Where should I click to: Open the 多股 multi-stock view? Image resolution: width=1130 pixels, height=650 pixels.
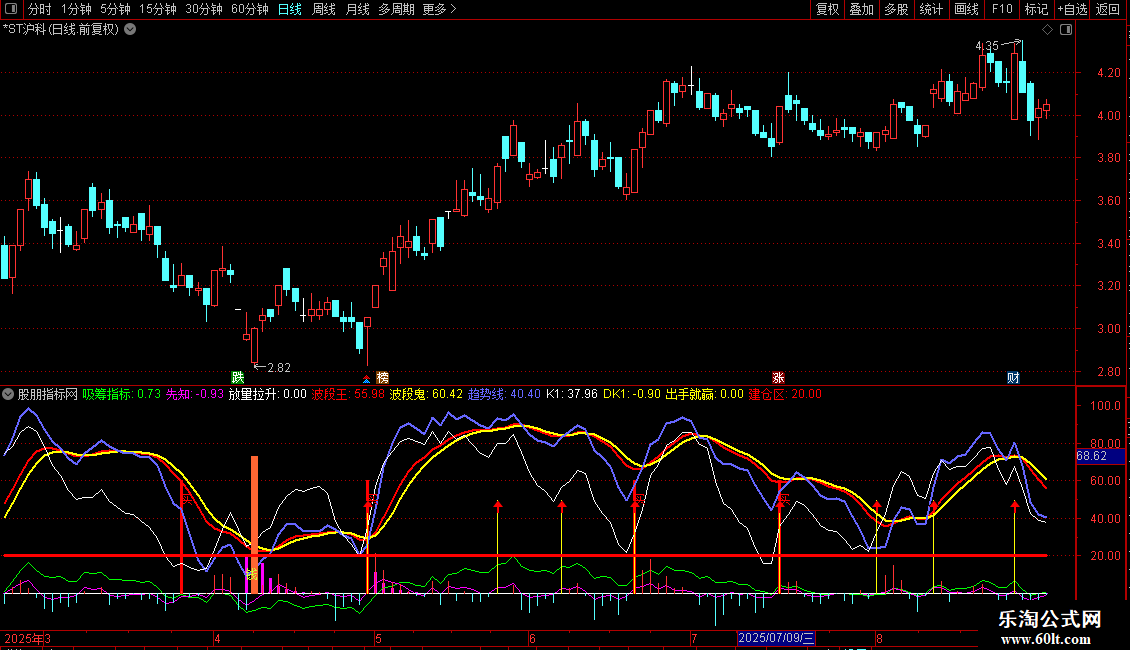coord(896,9)
